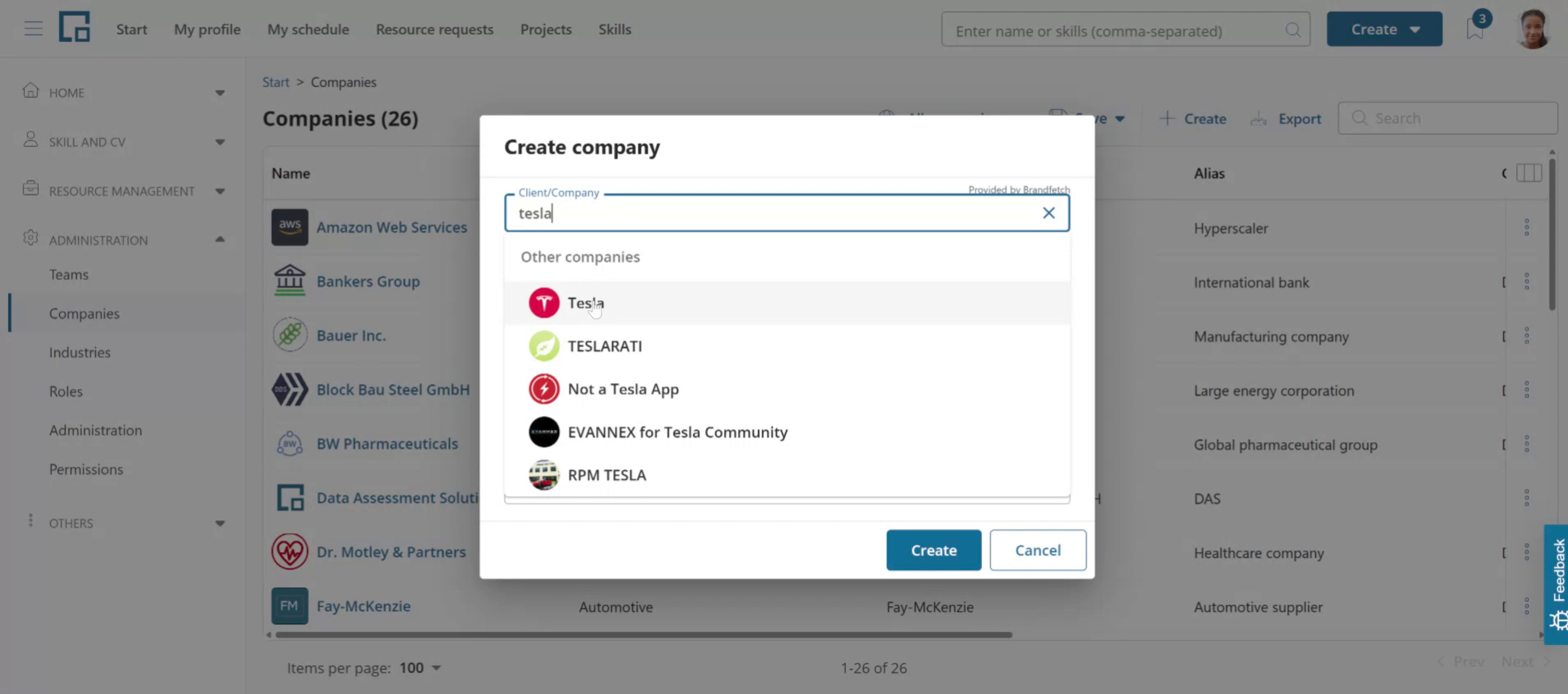Open the top Create dropdown button
This screenshot has width=1568, height=694.
pos(1384,29)
